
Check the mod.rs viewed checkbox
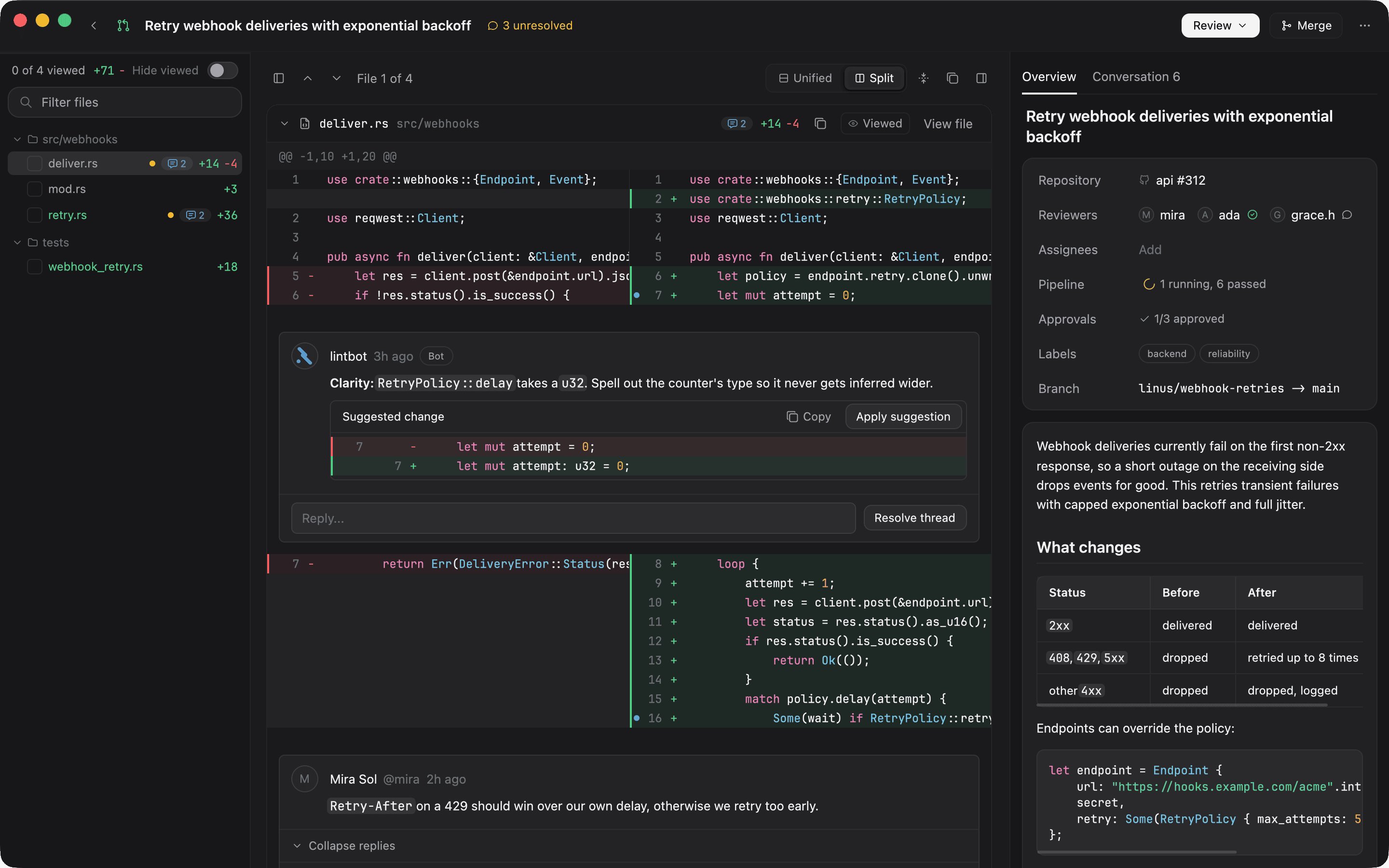coord(34,189)
